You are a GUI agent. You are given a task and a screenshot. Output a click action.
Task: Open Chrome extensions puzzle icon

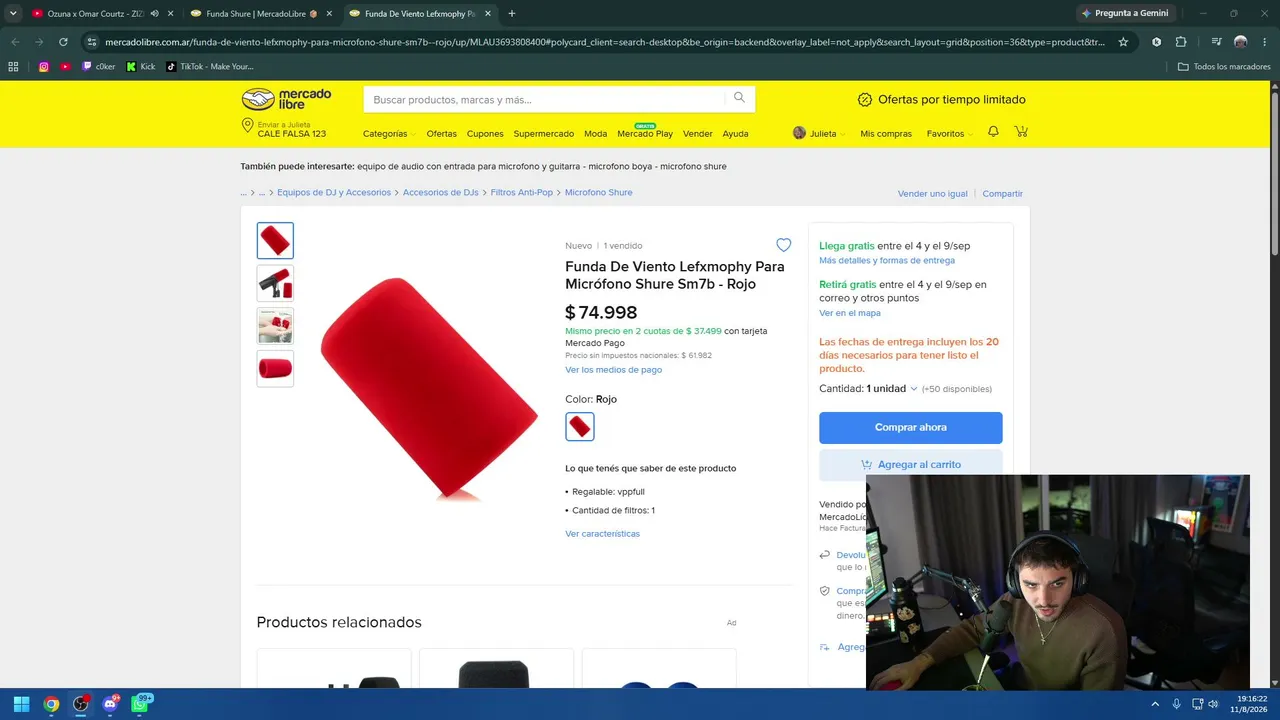click(x=1181, y=42)
